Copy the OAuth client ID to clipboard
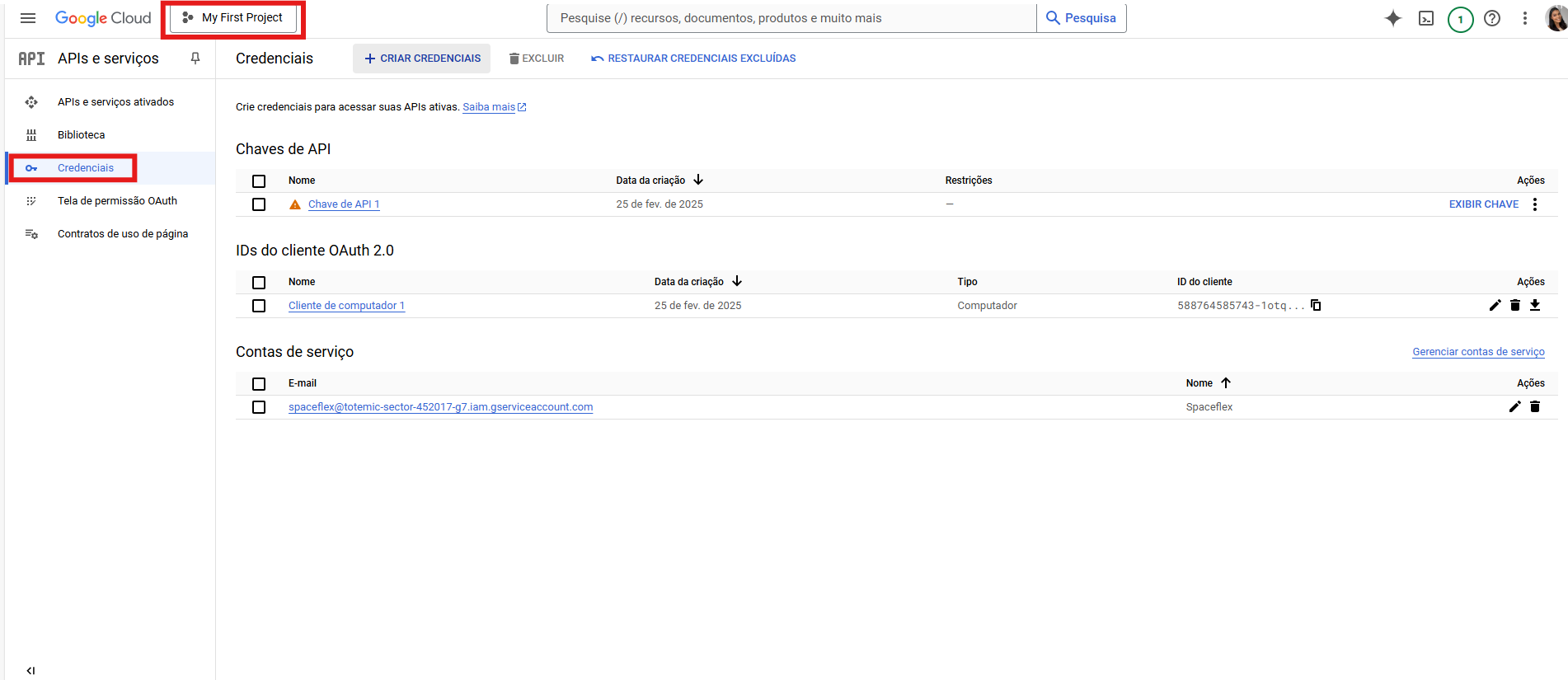The height and width of the screenshot is (680, 1568). coord(1316,305)
